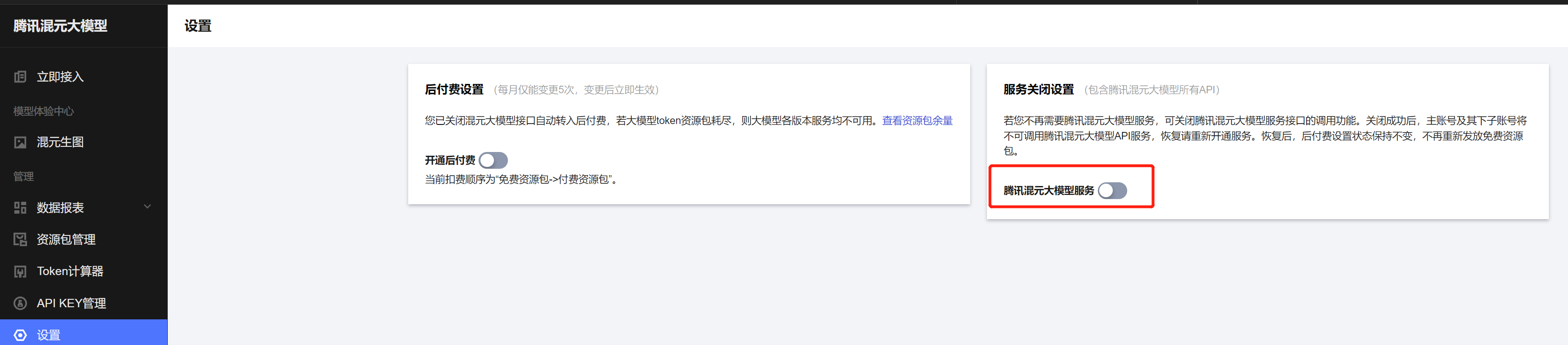Click the 腾讯混元大模型 title logo
Image resolution: width=1568 pixels, height=345 pixels.
pos(60,26)
